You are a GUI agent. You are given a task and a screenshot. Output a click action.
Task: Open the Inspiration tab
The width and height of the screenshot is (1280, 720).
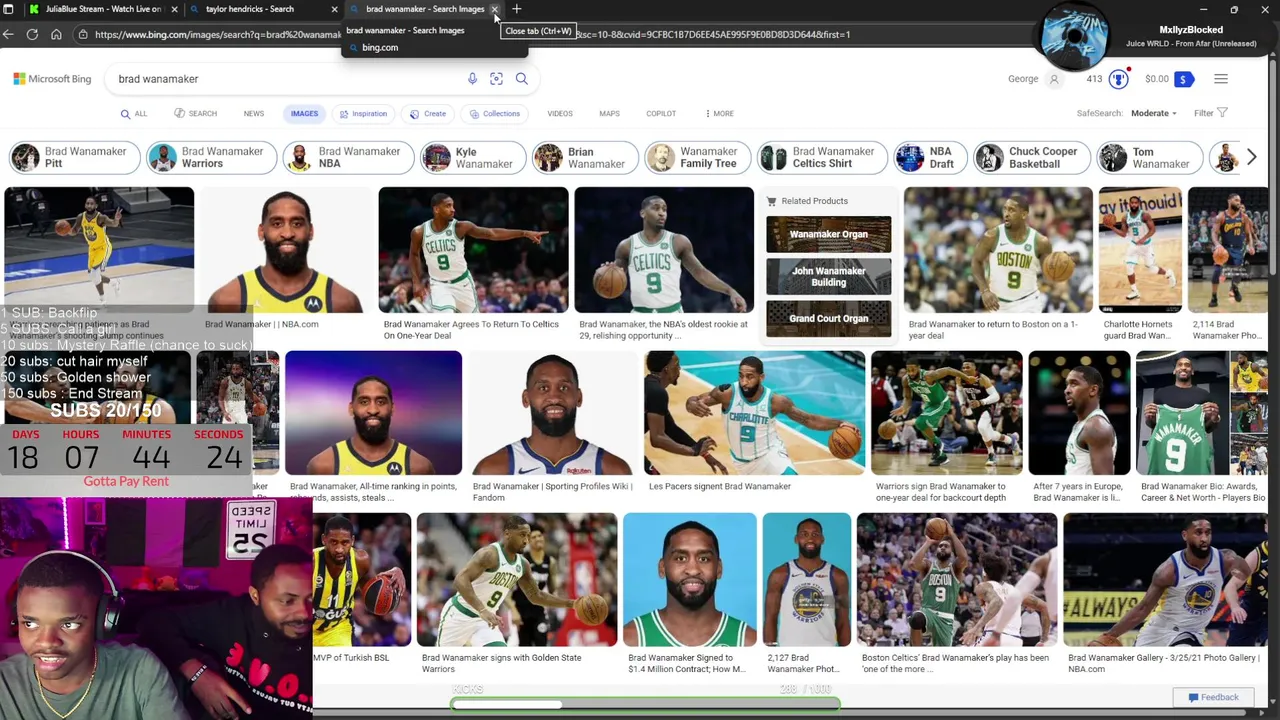(362, 114)
